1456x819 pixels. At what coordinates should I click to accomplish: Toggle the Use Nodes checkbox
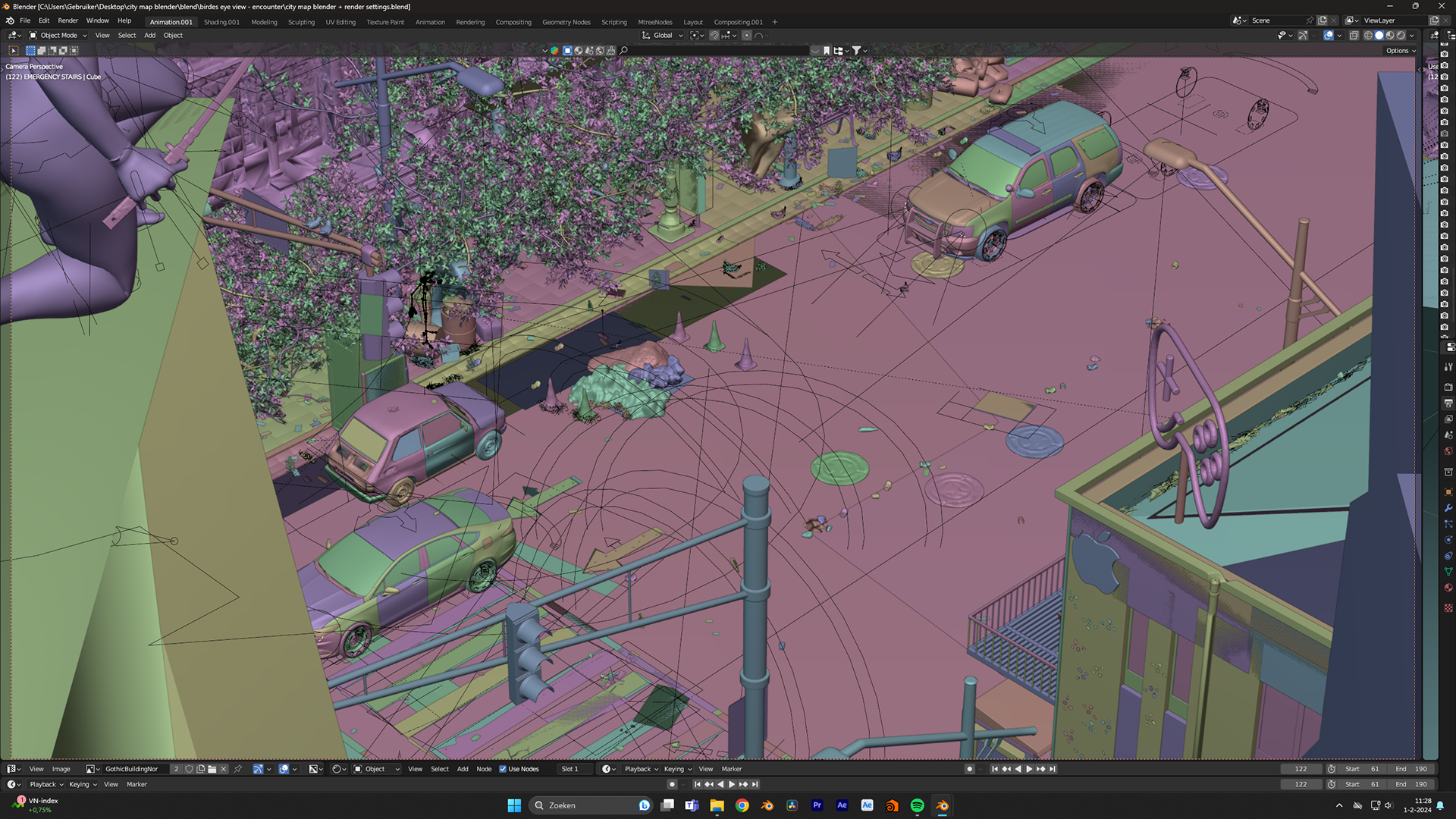[503, 769]
